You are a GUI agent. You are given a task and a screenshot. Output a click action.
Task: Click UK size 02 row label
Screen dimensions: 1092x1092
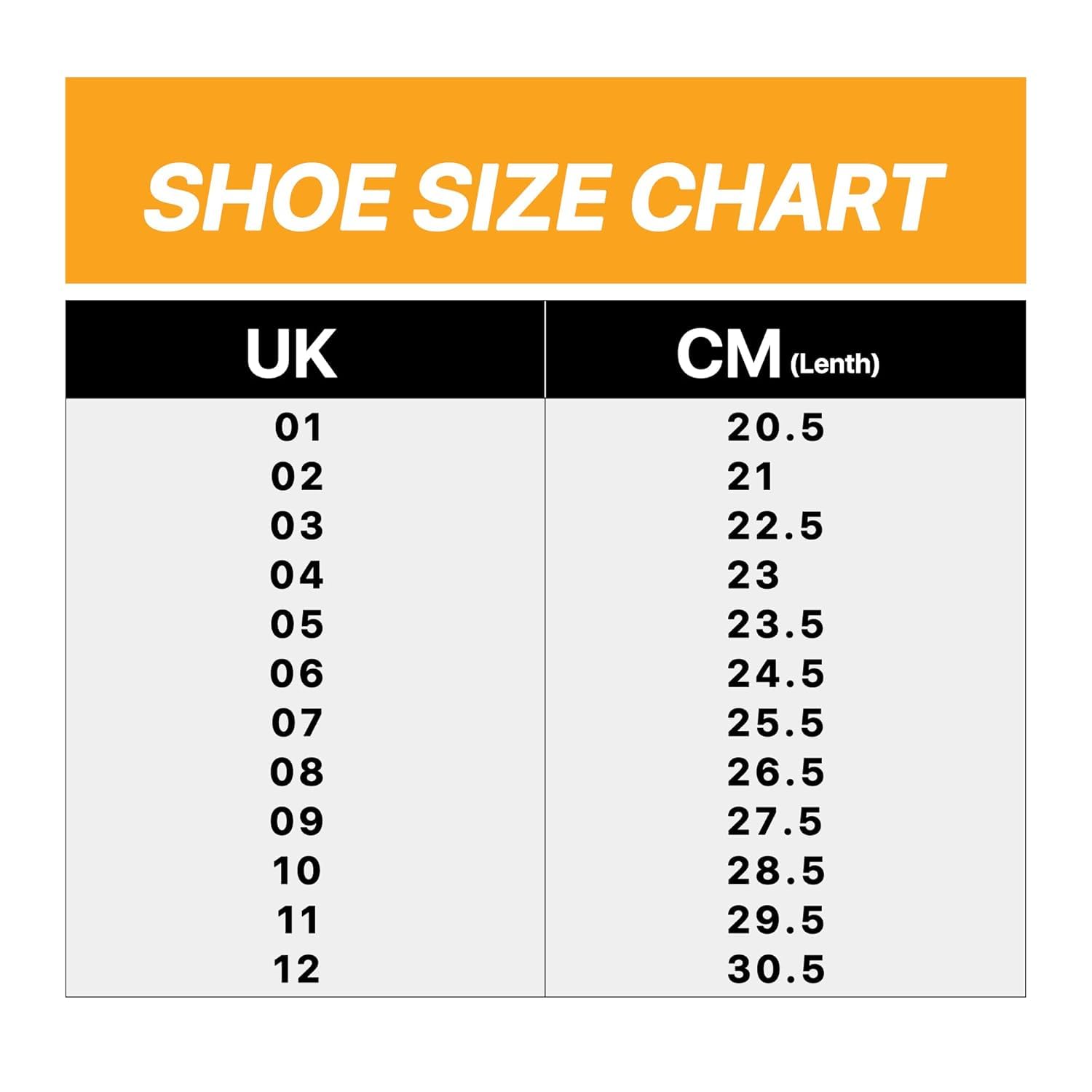coord(297,477)
